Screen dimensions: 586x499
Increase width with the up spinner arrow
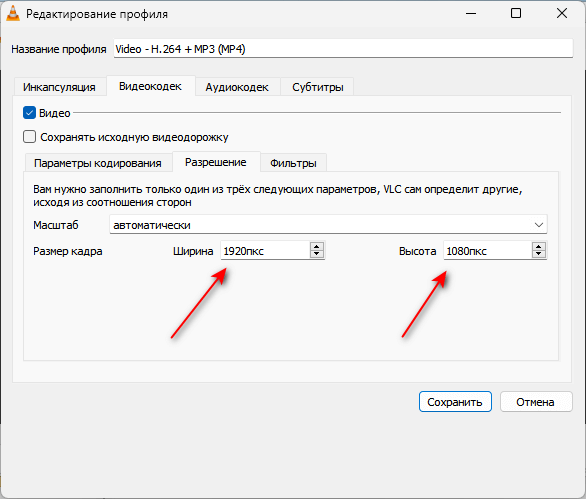pyautogui.click(x=317, y=247)
